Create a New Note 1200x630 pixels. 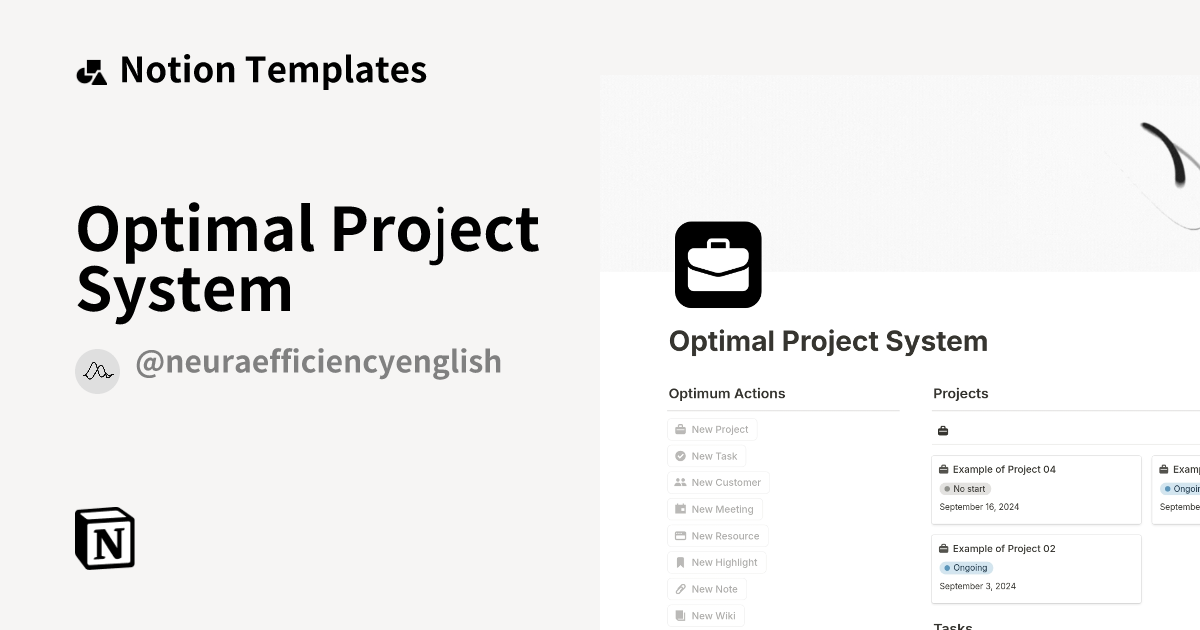pos(706,589)
